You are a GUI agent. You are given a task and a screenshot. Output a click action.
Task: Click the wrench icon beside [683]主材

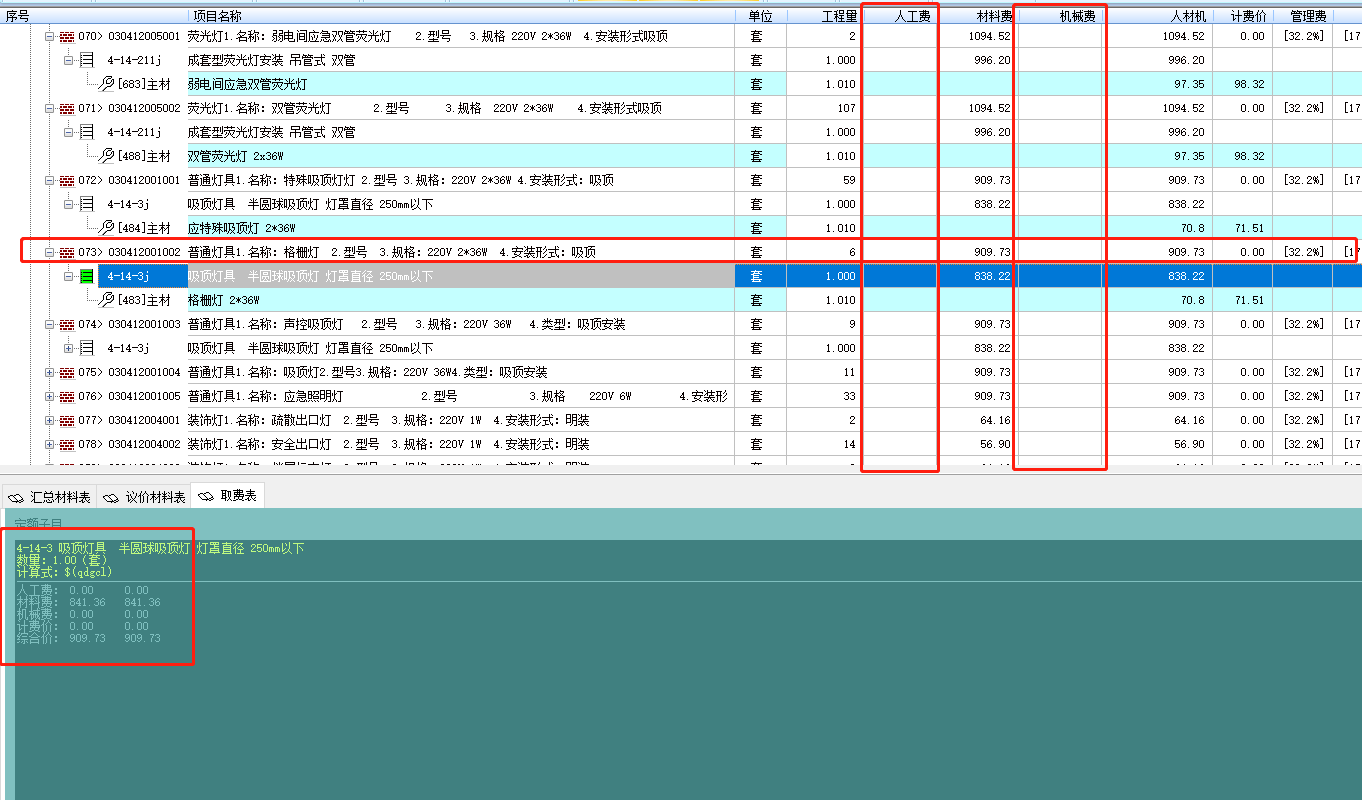(107, 84)
